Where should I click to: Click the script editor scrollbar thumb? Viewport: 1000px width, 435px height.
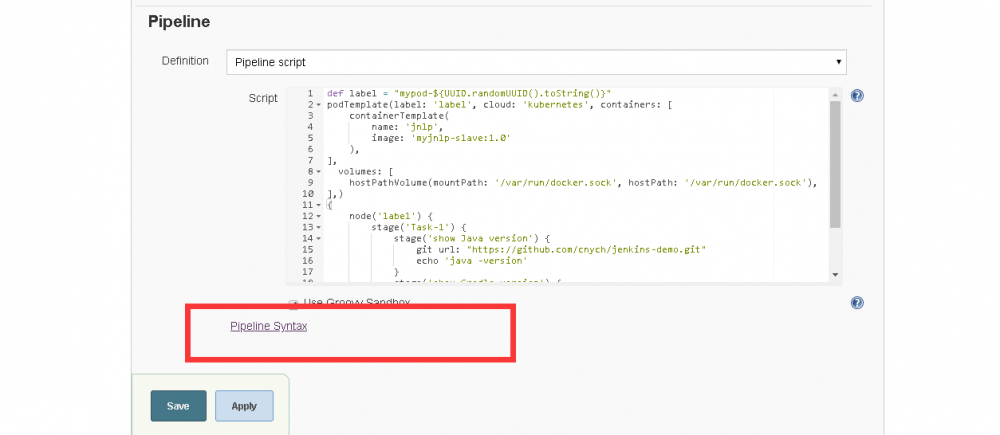click(835, 164)
